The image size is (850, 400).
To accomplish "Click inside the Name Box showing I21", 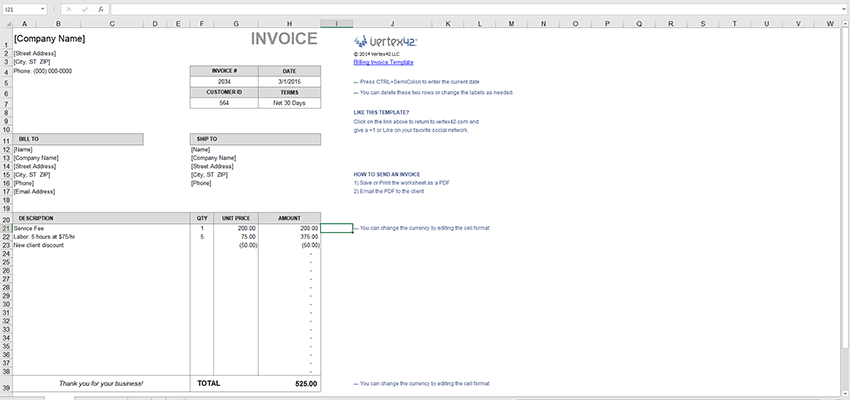I will click(x=21, y=9).
